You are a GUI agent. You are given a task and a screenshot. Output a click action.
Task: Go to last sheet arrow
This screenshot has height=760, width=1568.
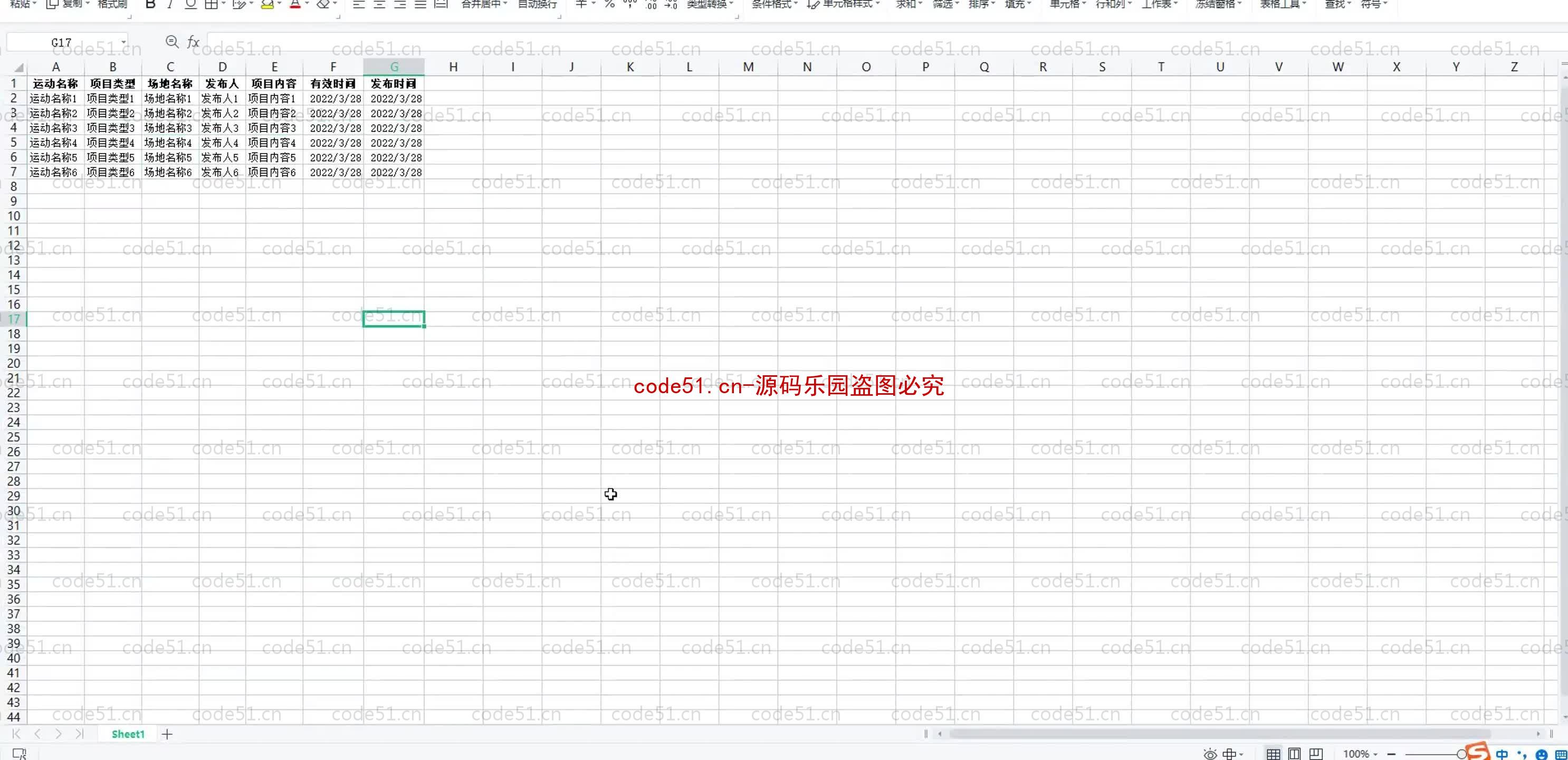[79, 734]
